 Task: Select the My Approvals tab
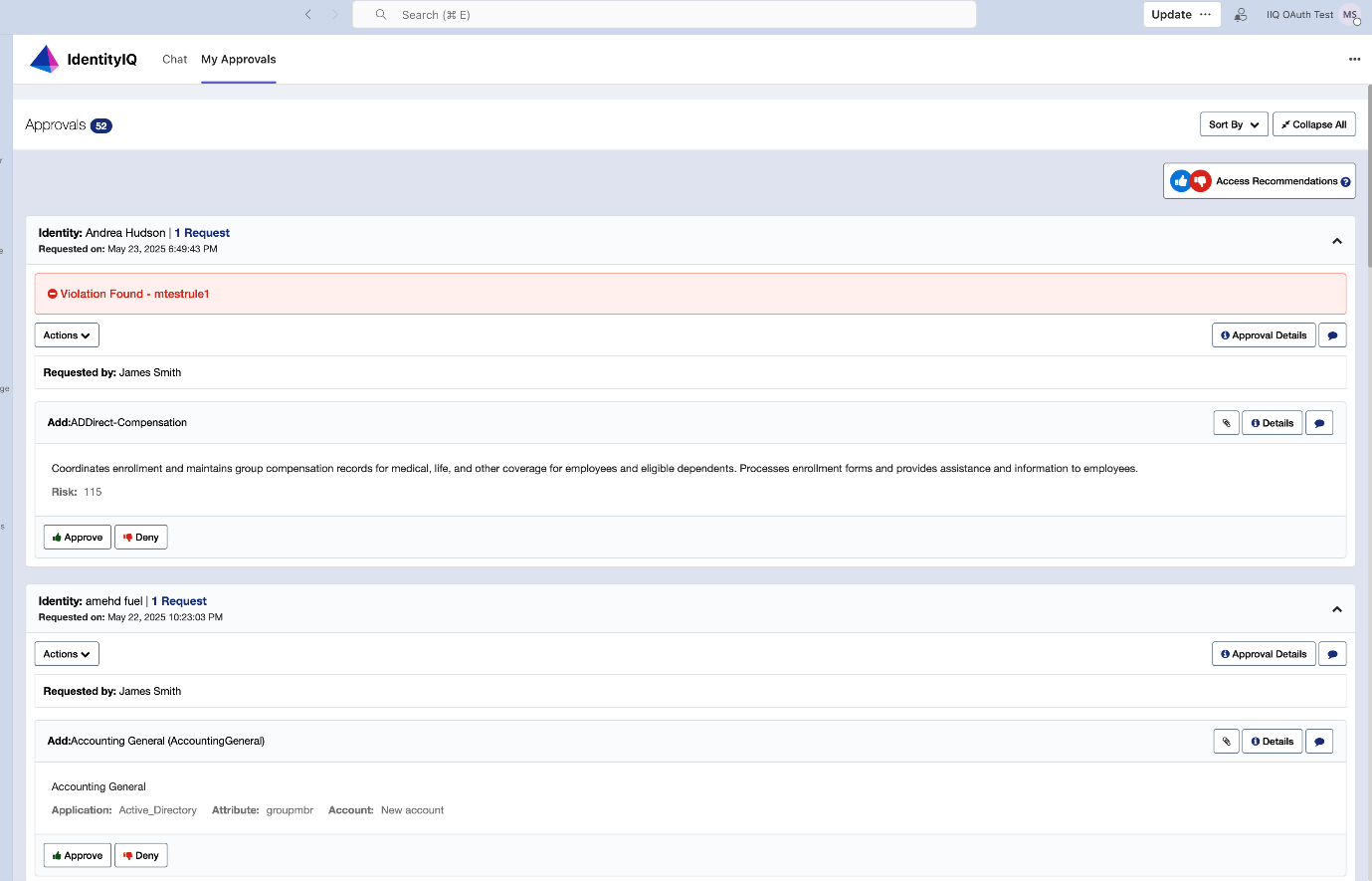[x=238, y=59]
